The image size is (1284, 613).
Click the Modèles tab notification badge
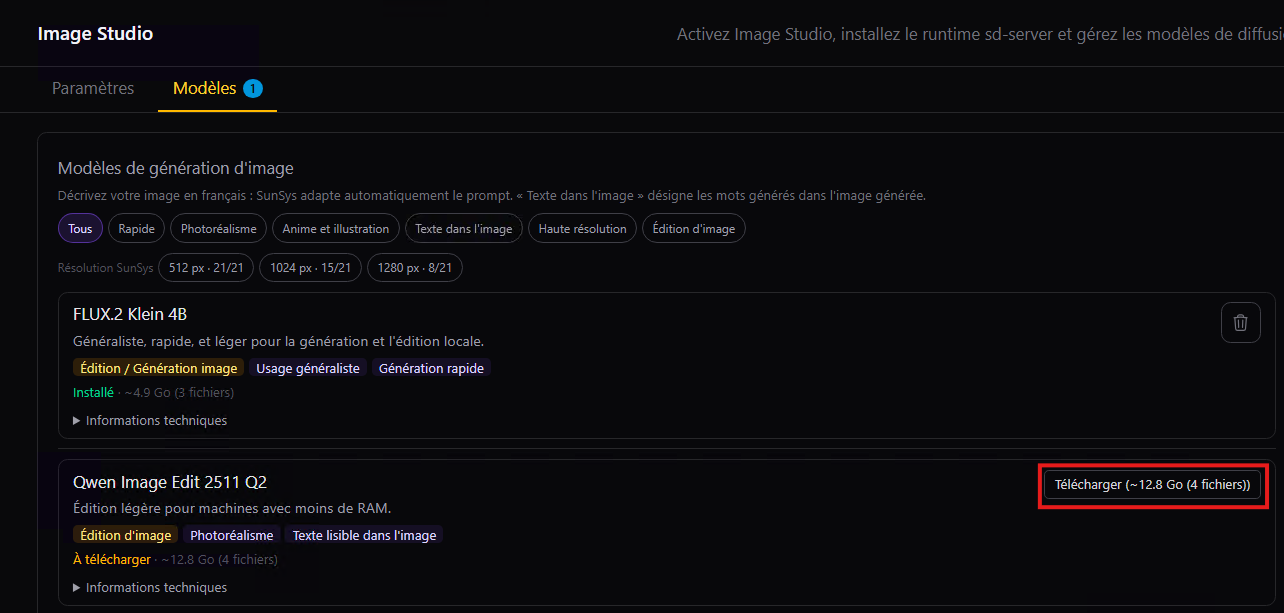(253, 88)
